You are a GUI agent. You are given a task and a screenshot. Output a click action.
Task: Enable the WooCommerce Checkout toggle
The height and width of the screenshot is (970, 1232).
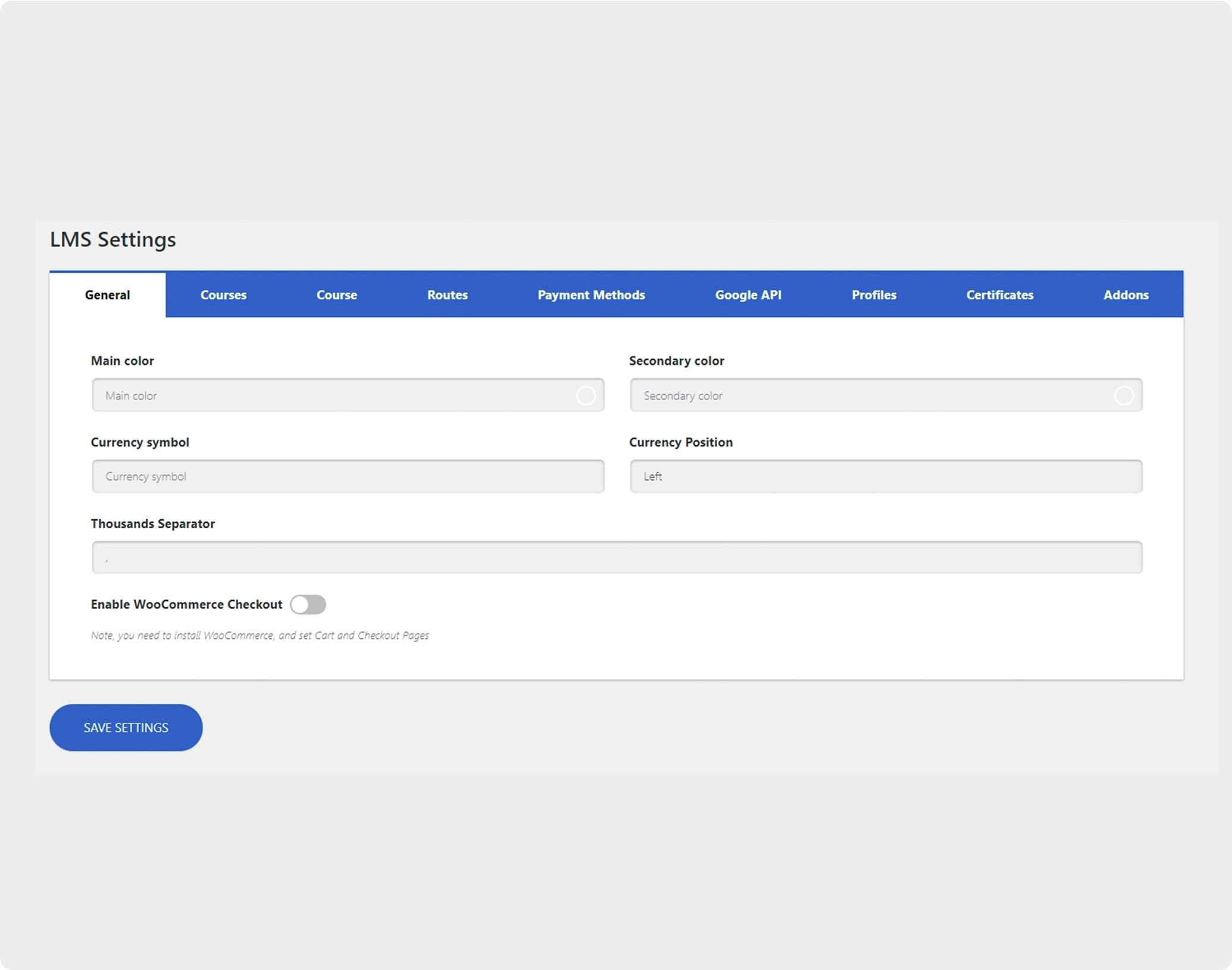click(x=308, y=604)
